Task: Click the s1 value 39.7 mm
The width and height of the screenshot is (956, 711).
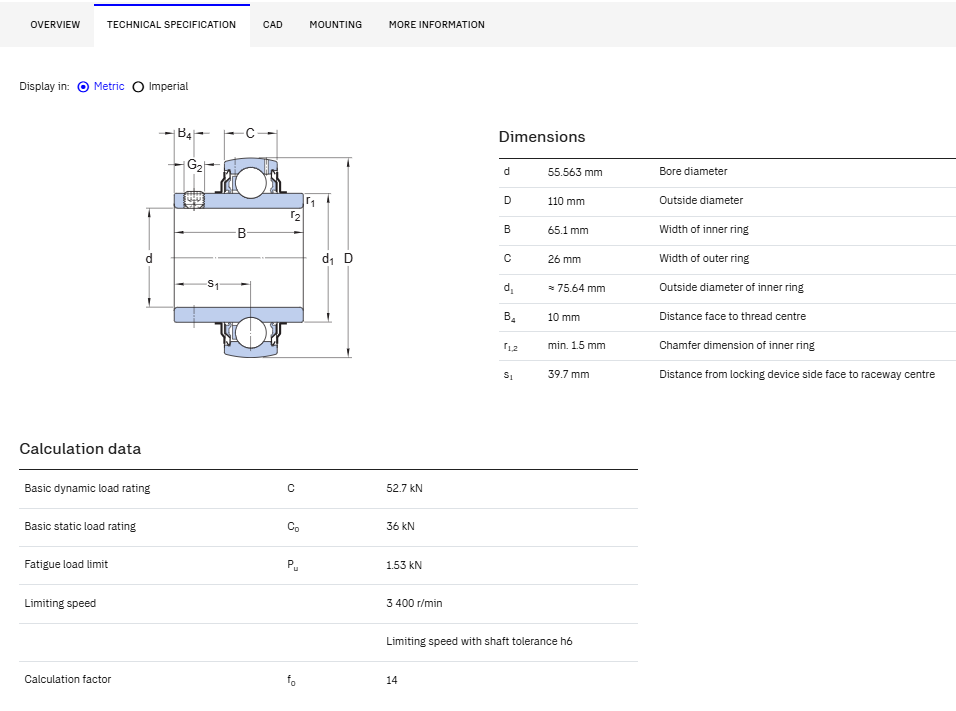Action: 568,374
